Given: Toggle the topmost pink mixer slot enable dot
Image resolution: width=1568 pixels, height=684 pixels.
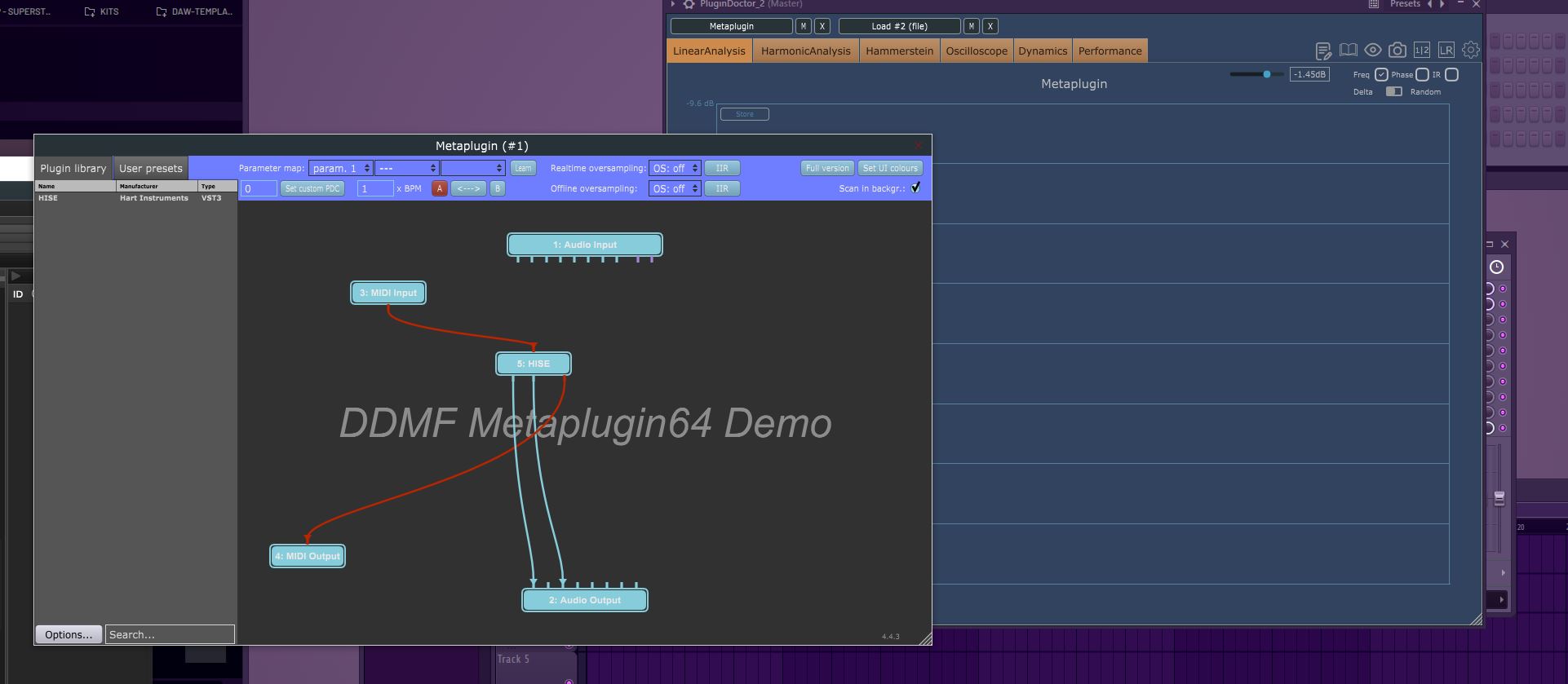Looking at the screenshot, I should 1503,289.
